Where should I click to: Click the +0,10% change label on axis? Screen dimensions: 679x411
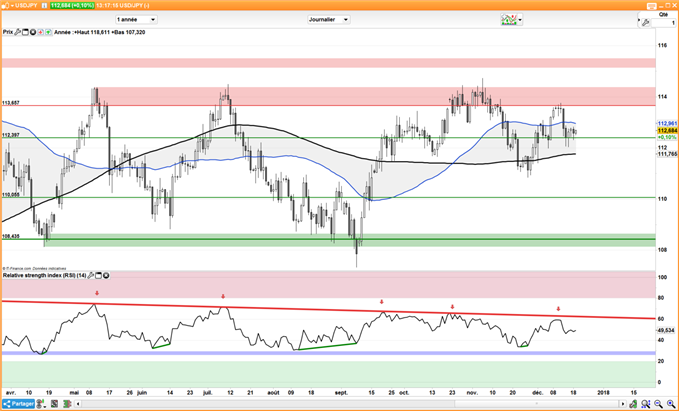(667, 137)
